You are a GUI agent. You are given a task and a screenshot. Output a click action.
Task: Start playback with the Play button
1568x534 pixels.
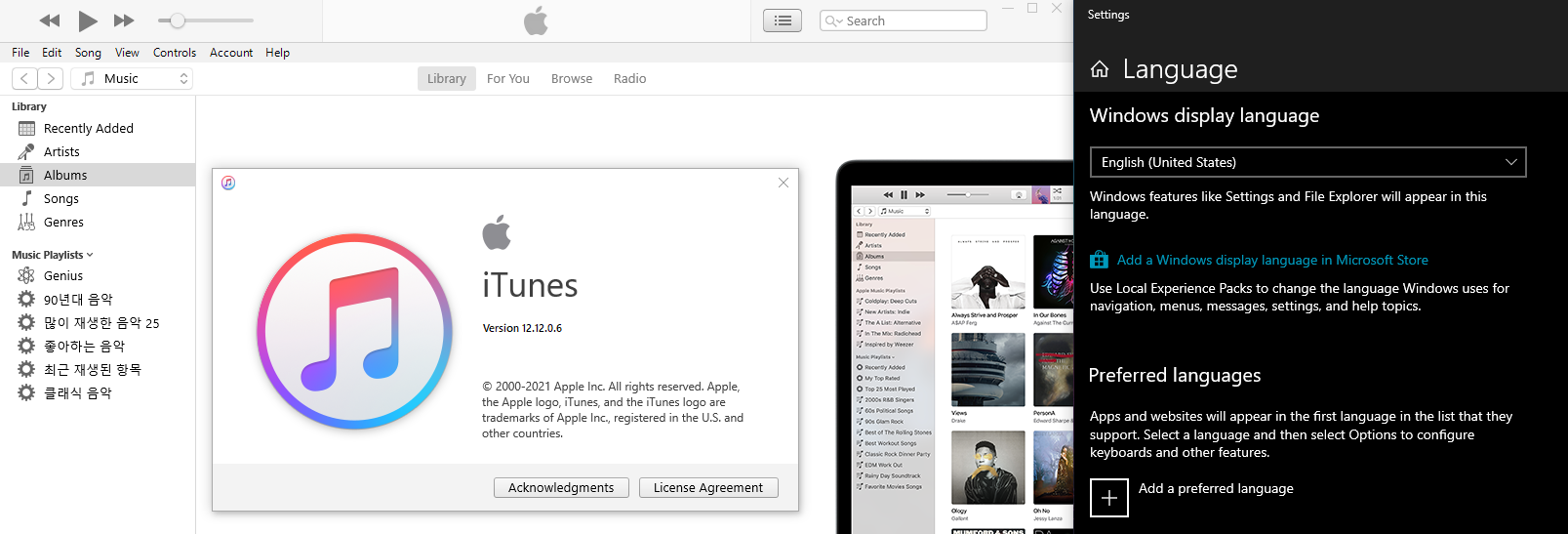pos(88,21)
